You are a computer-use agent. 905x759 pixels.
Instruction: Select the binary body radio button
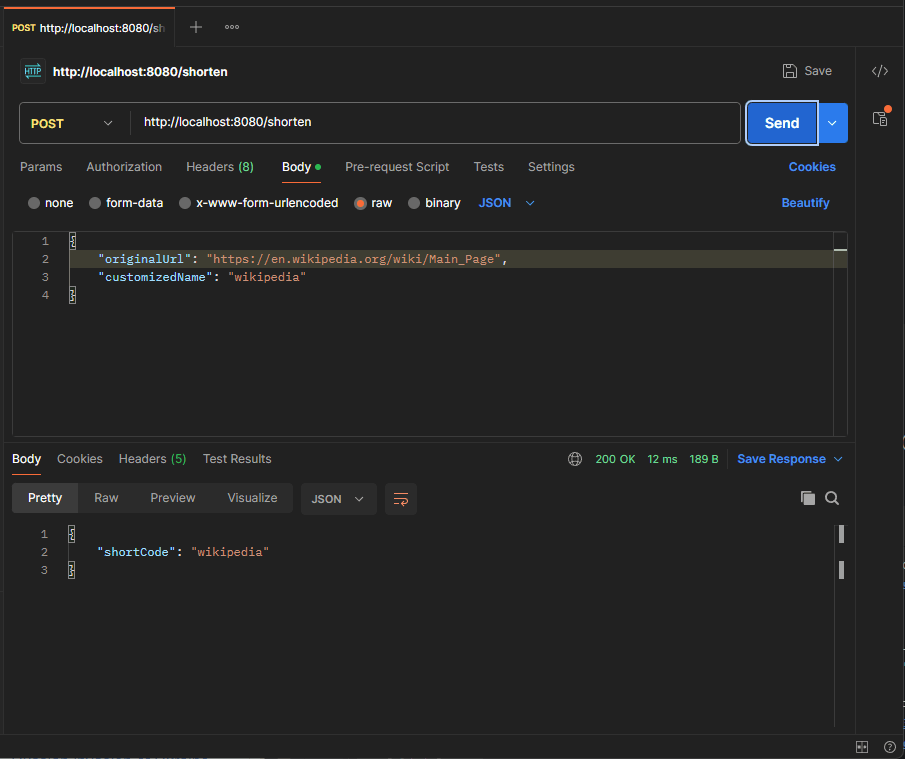pos(414,203)
